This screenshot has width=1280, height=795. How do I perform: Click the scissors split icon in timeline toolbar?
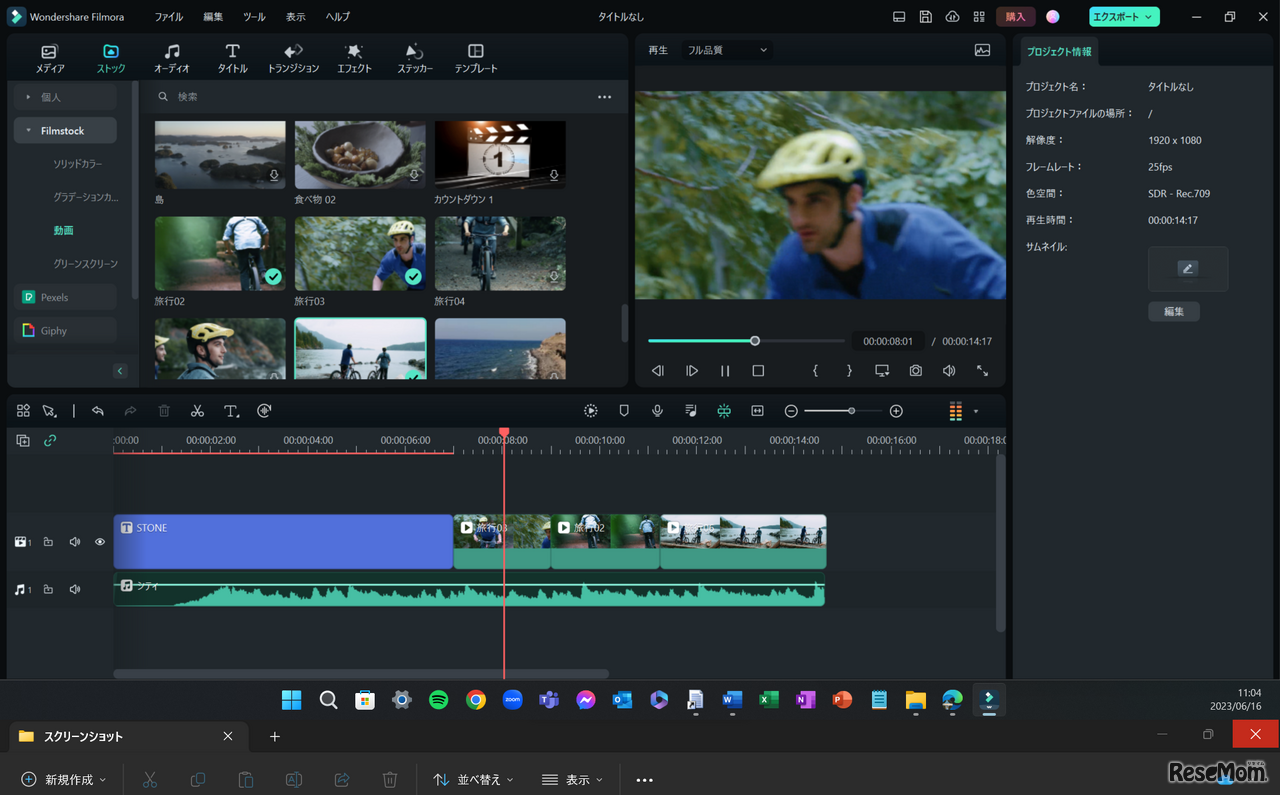pos(197,411)
